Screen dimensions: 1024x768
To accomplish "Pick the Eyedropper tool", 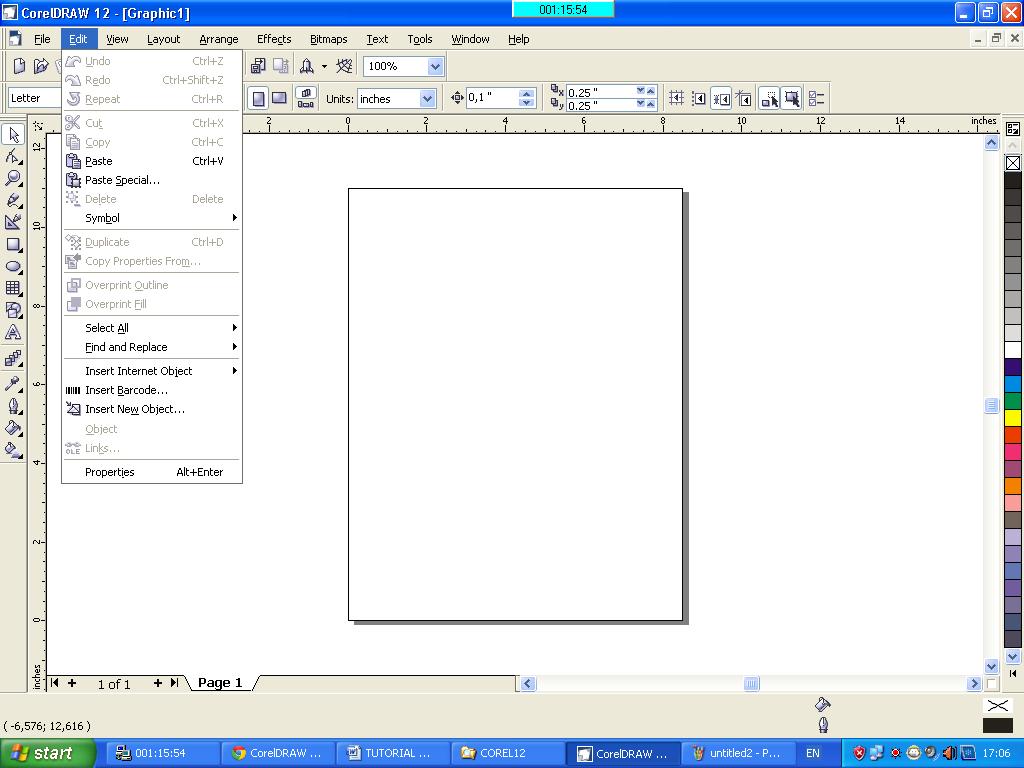I will click(13, 383).
